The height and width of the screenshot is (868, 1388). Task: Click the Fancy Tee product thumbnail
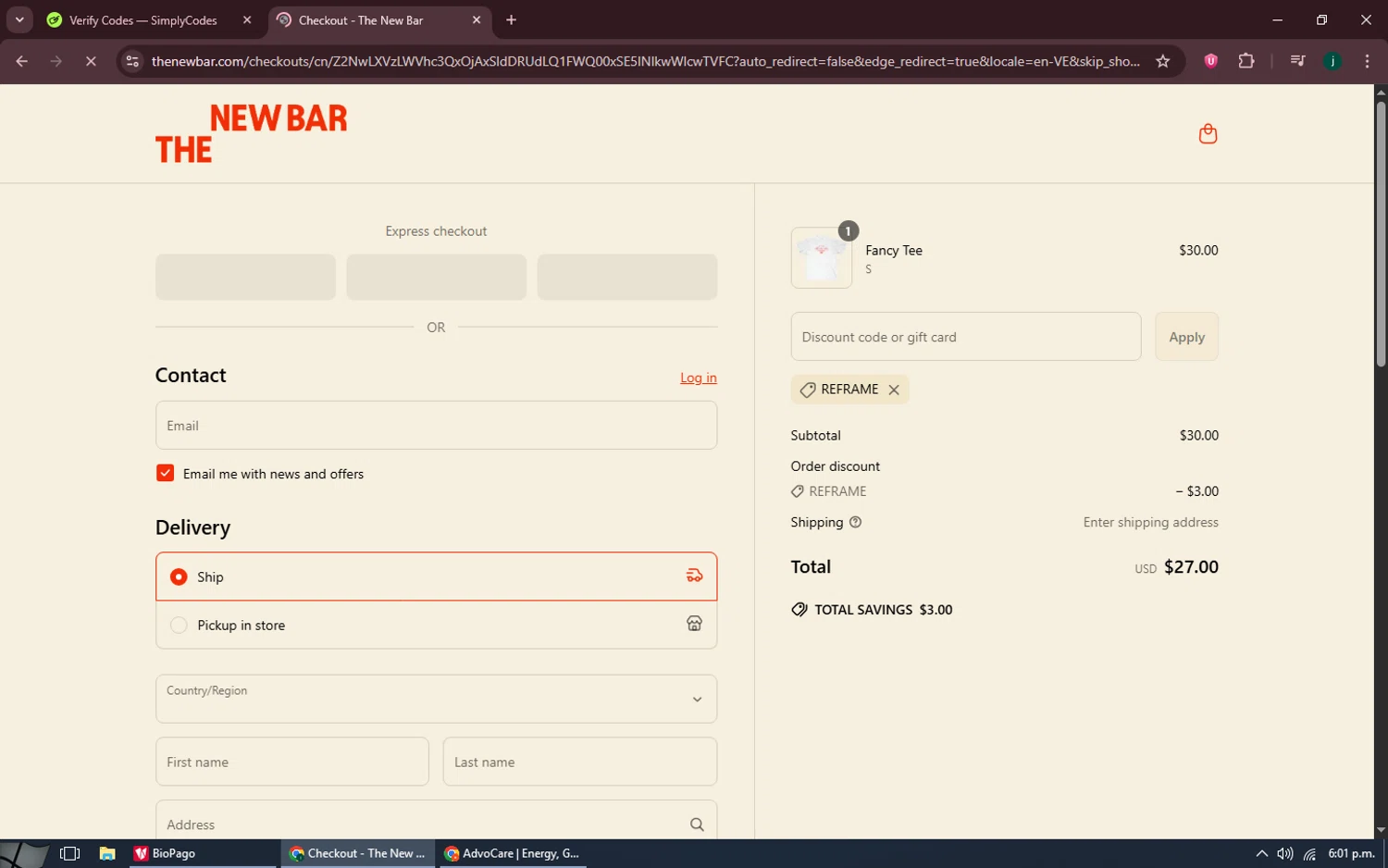click(x=822, y=258)
